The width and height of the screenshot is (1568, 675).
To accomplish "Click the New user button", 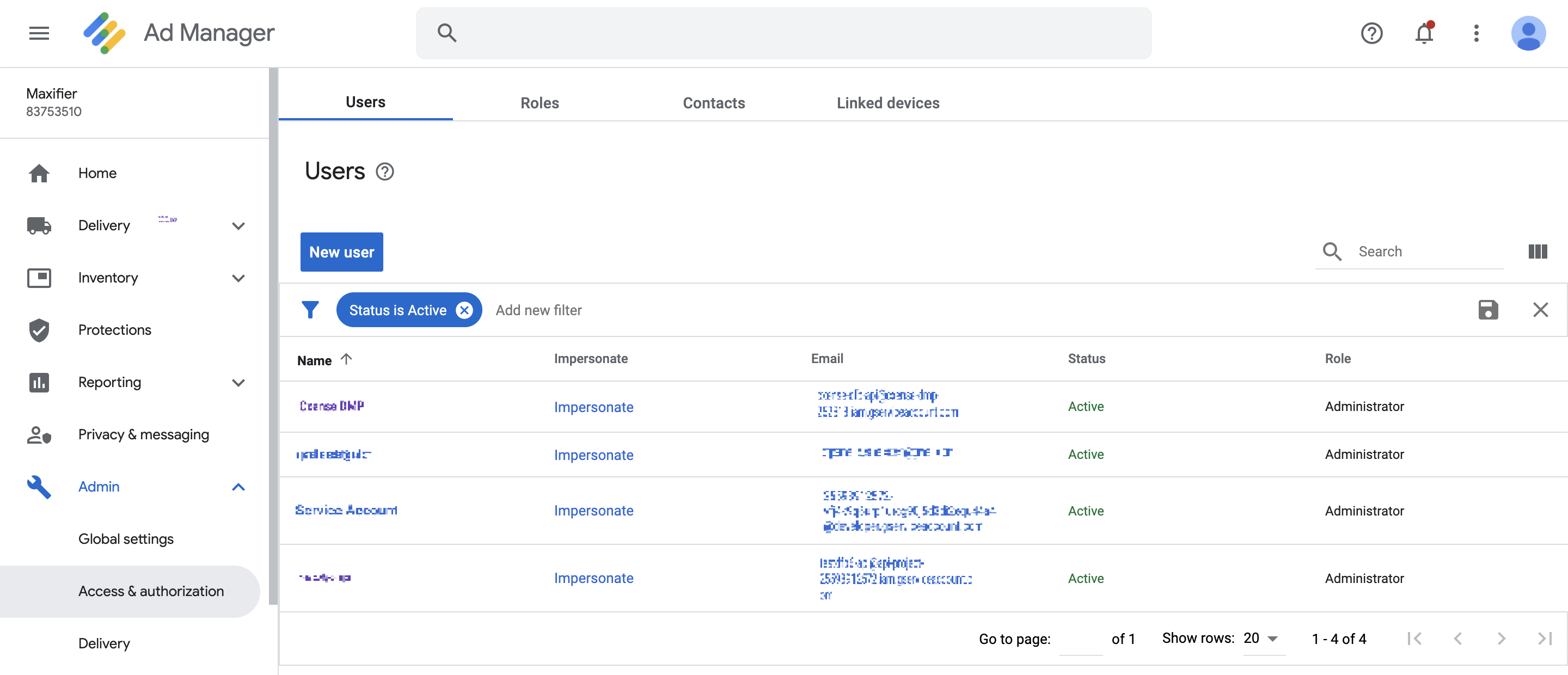I will [341, 252].
